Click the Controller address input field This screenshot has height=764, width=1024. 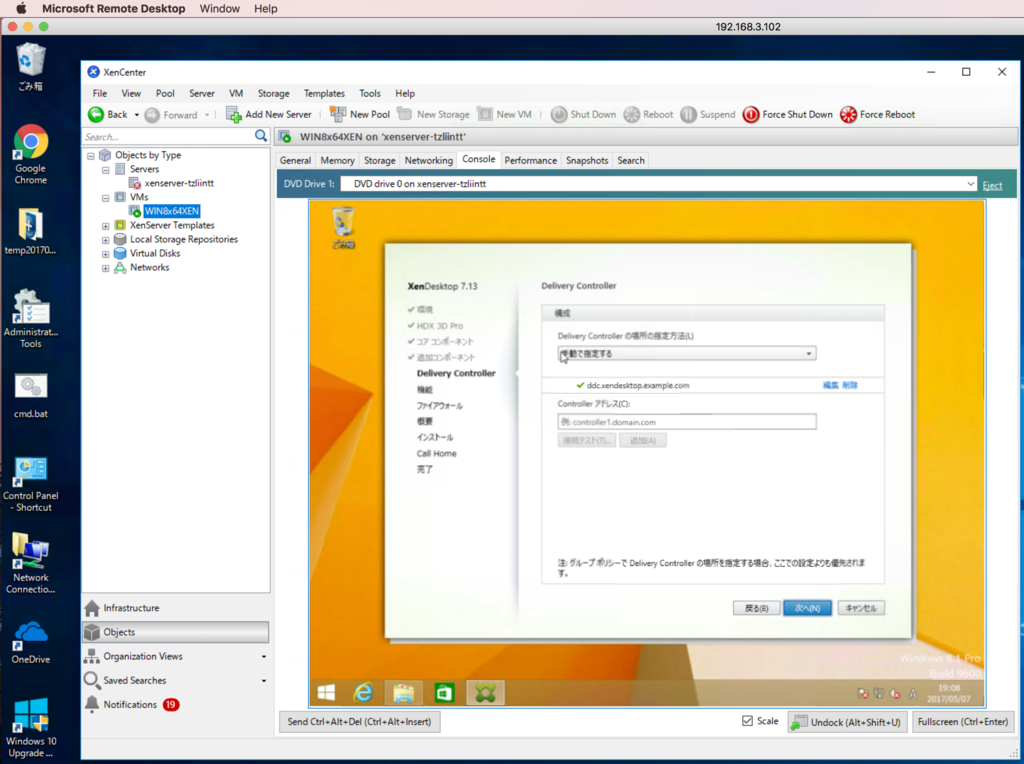pos(686,422)
